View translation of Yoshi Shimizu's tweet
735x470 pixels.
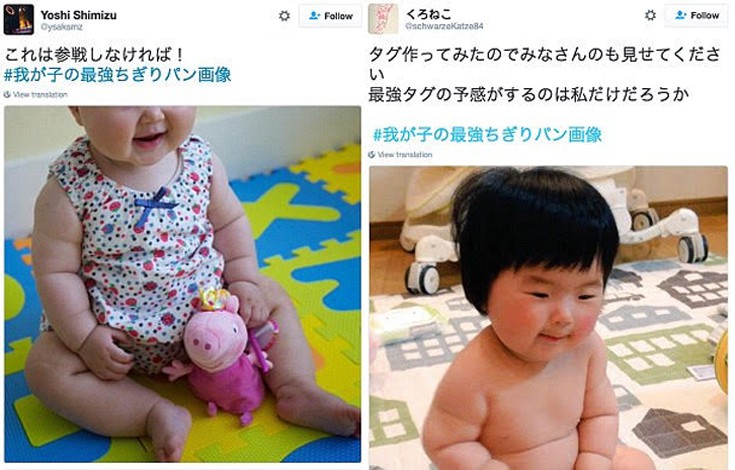pyautogui.click(x=40, y=95)
